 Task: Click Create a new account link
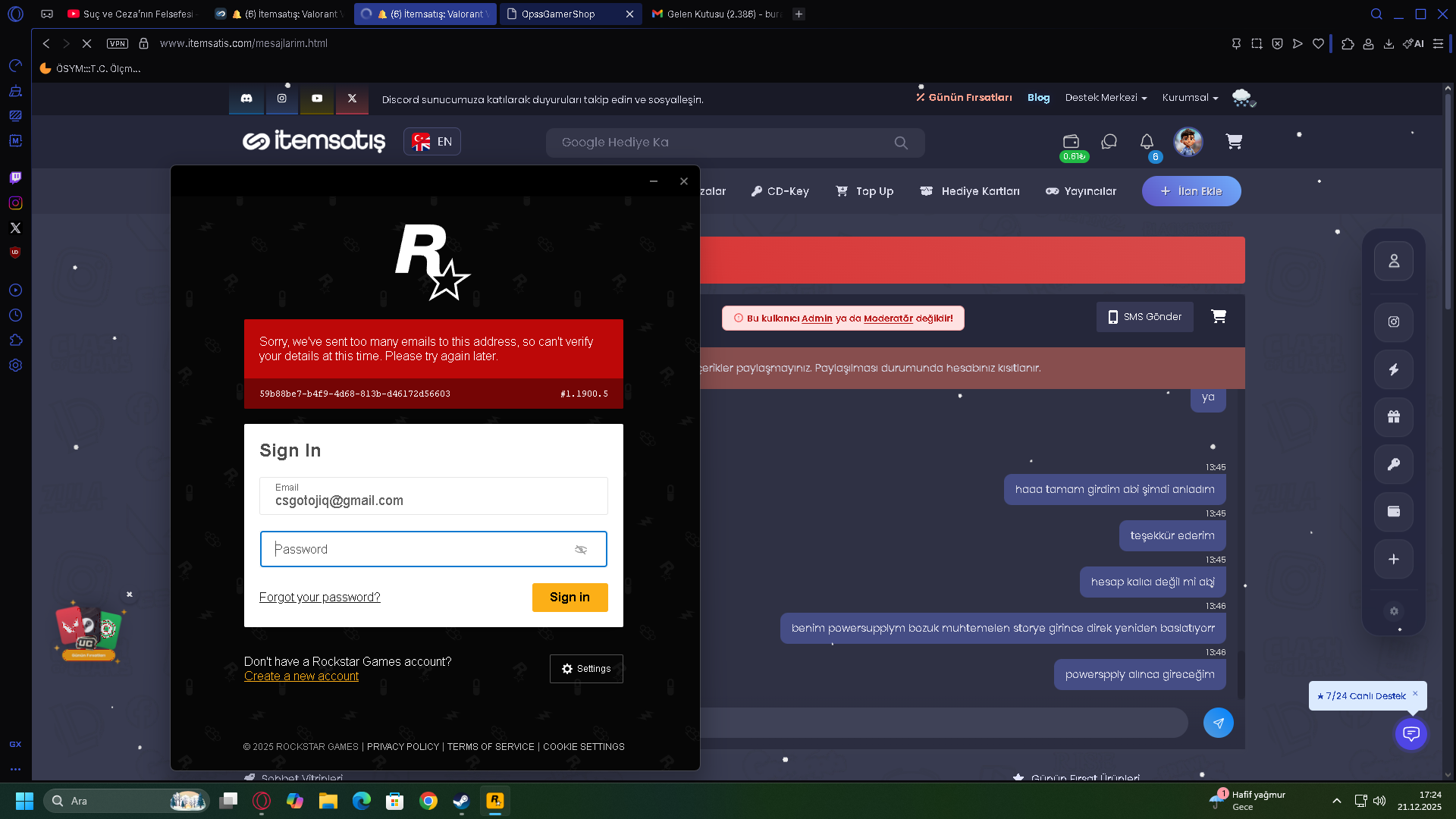tap(301, 676)
